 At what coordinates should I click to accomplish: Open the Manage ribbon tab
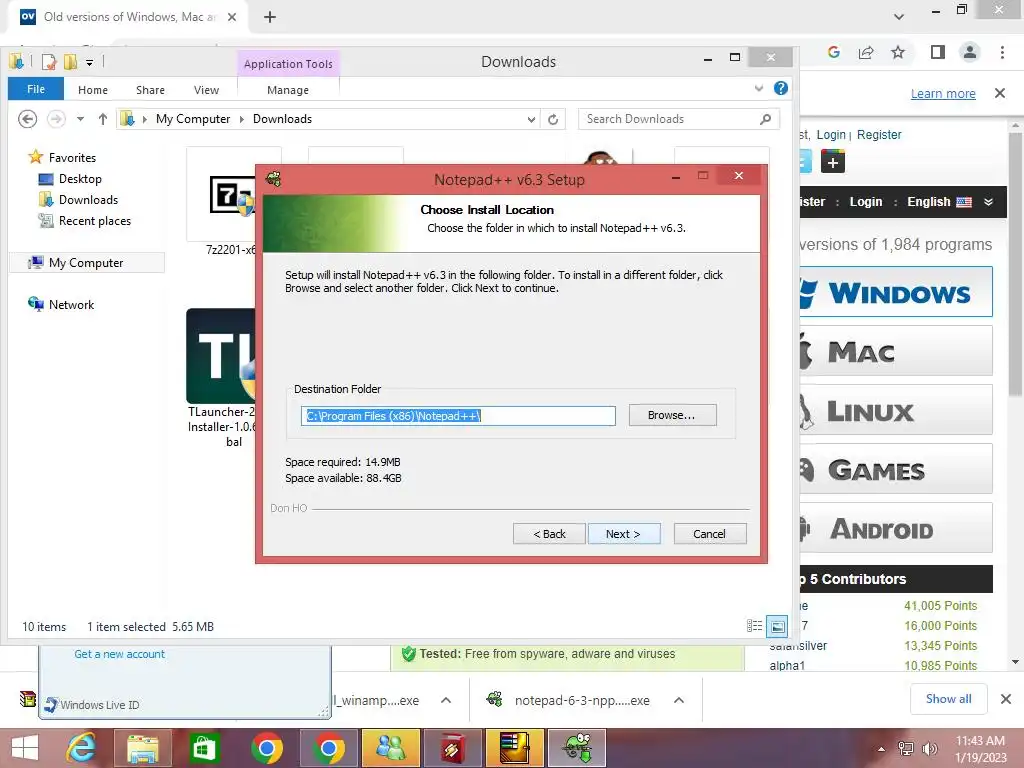coord(287,89)
